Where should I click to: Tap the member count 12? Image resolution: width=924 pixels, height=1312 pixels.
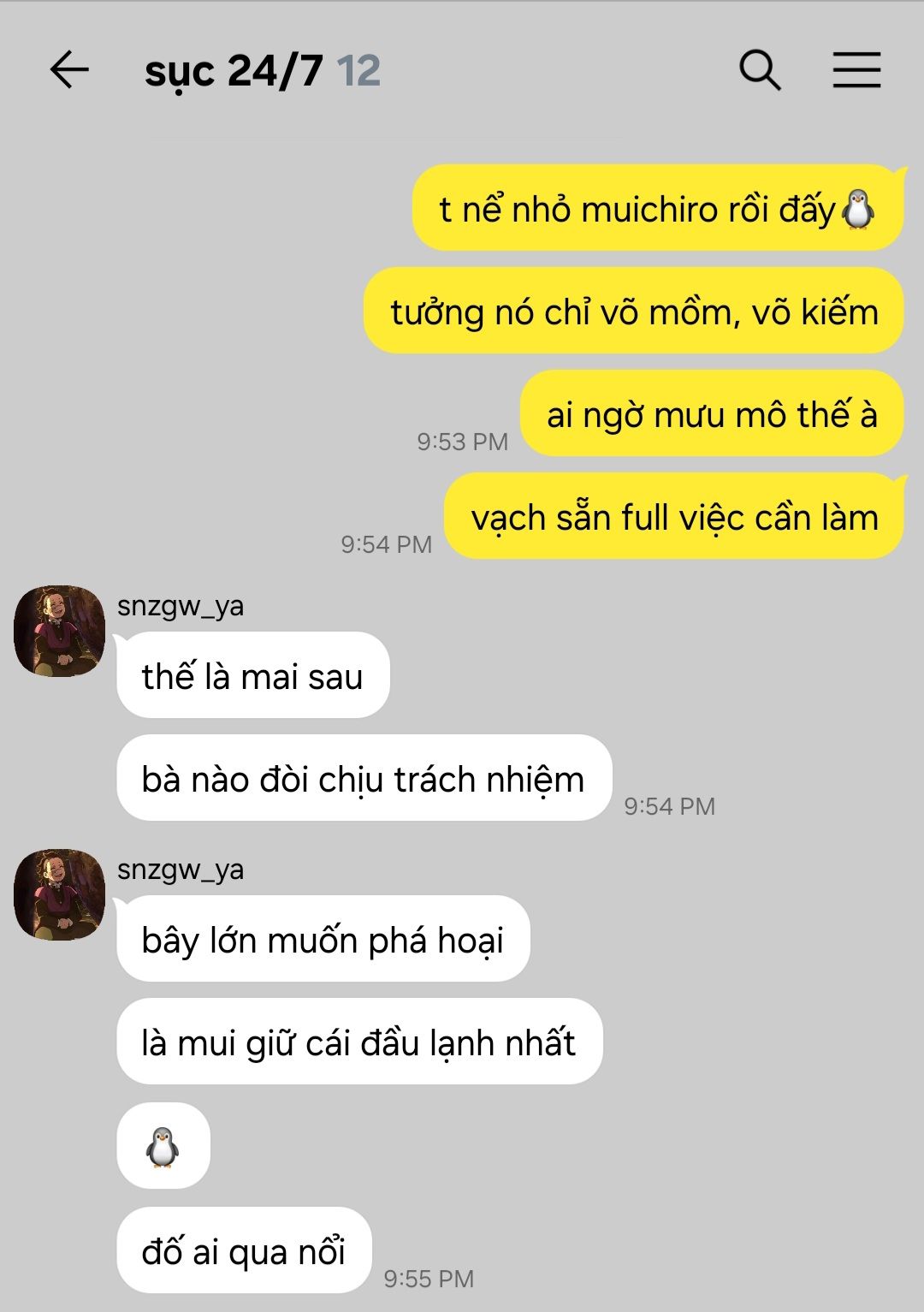(358, 71)
